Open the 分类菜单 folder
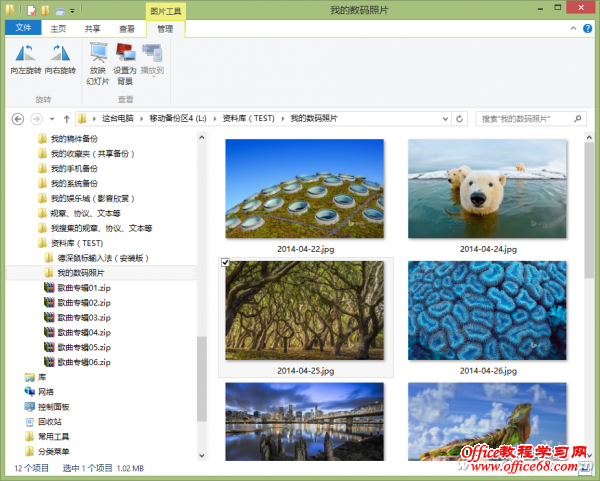The height and width of the screenshot is (481, 600). [47, 452]
